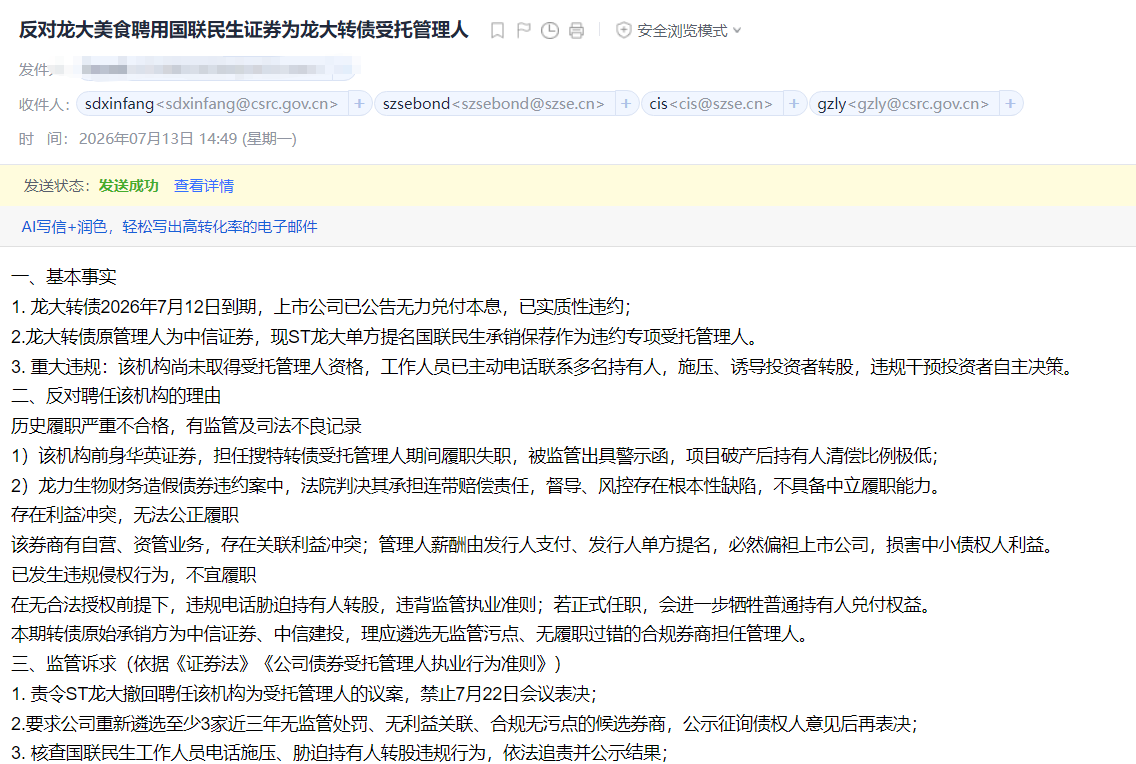Image resolution: width=1136 pixels, height=764 pixels.
Task: Bookmark this email with the bookmark icon
Action: 497,30
